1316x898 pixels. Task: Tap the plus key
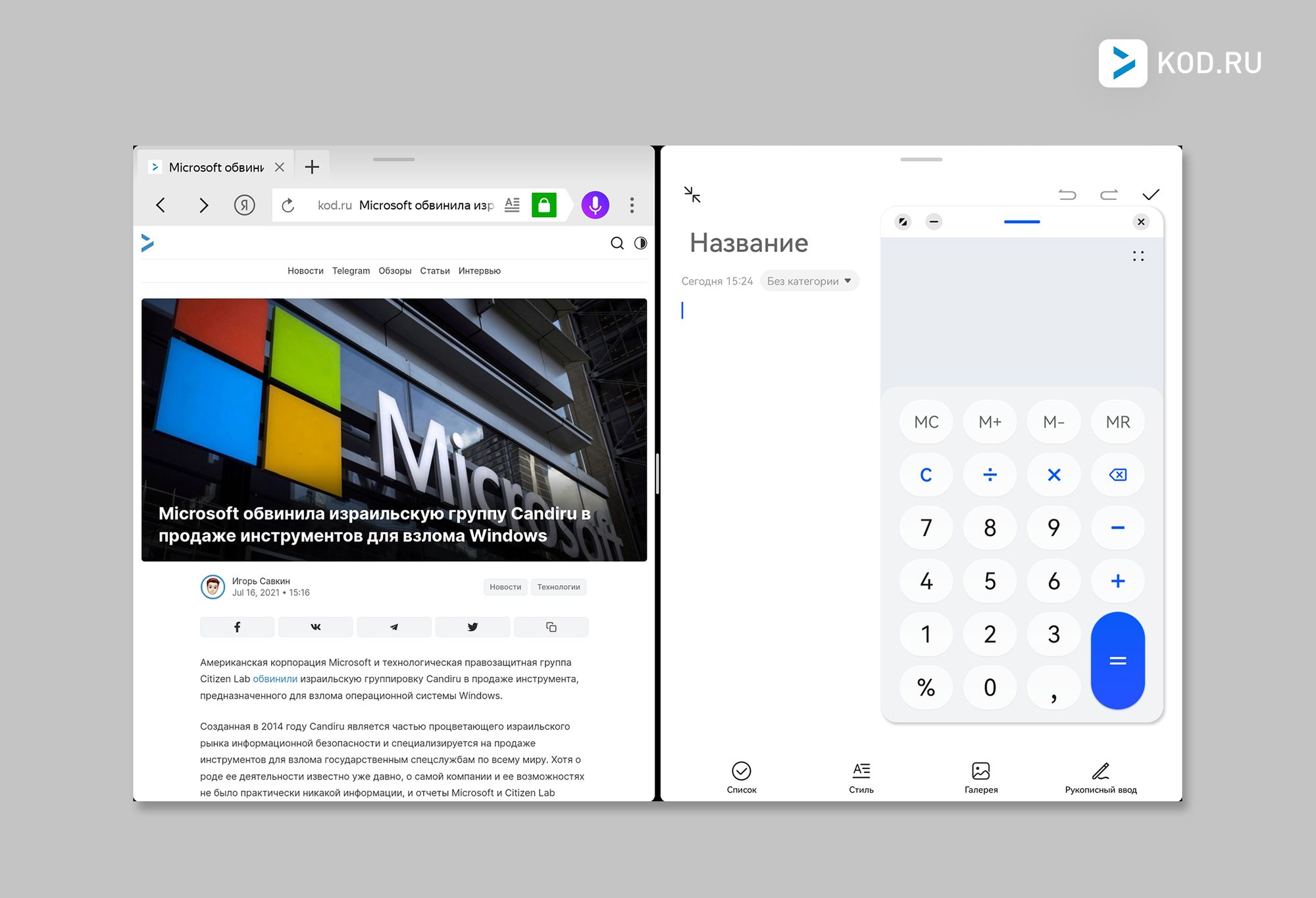(x=1117, y=581)
